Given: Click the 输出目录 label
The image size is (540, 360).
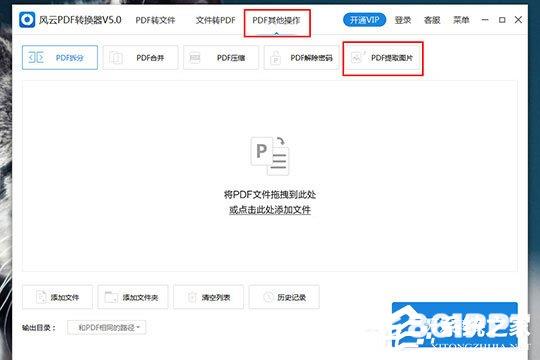Looking at the screenshot, I should (x=39, y=328).
